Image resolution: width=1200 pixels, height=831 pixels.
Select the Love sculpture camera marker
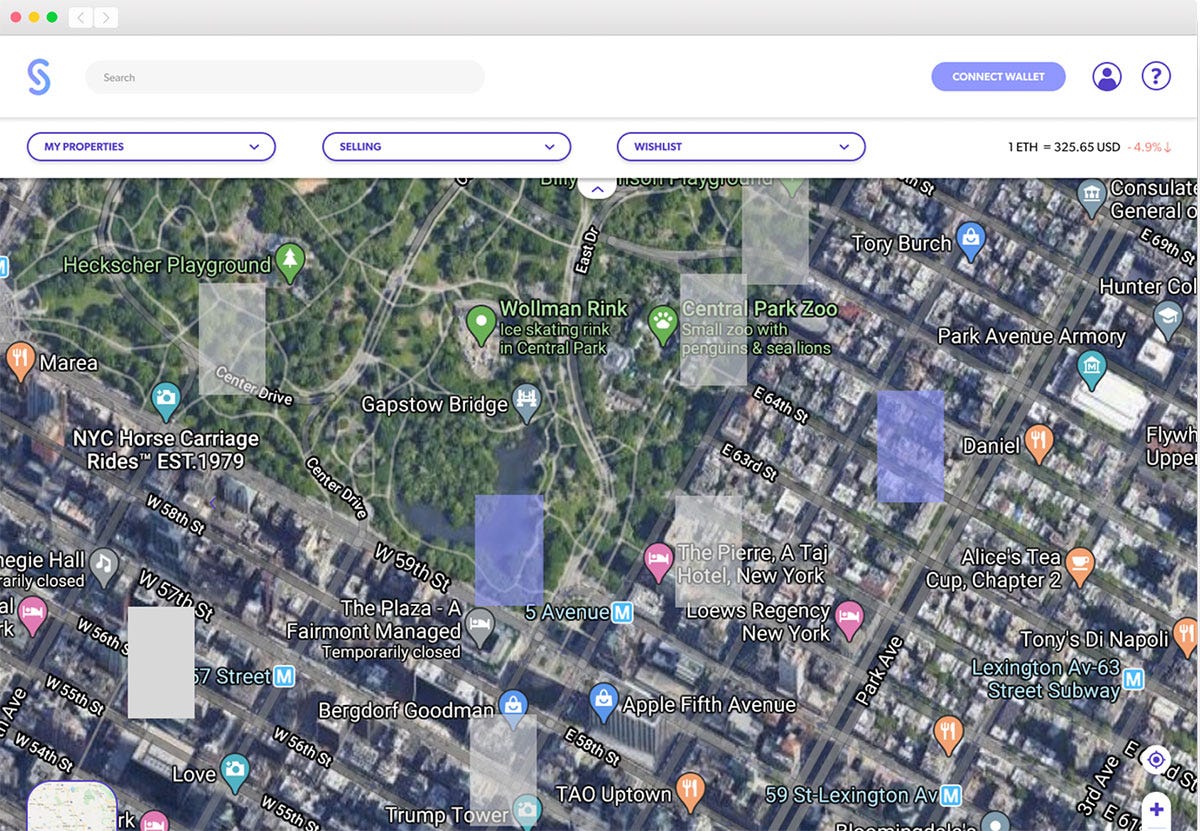tap(234, 773)
